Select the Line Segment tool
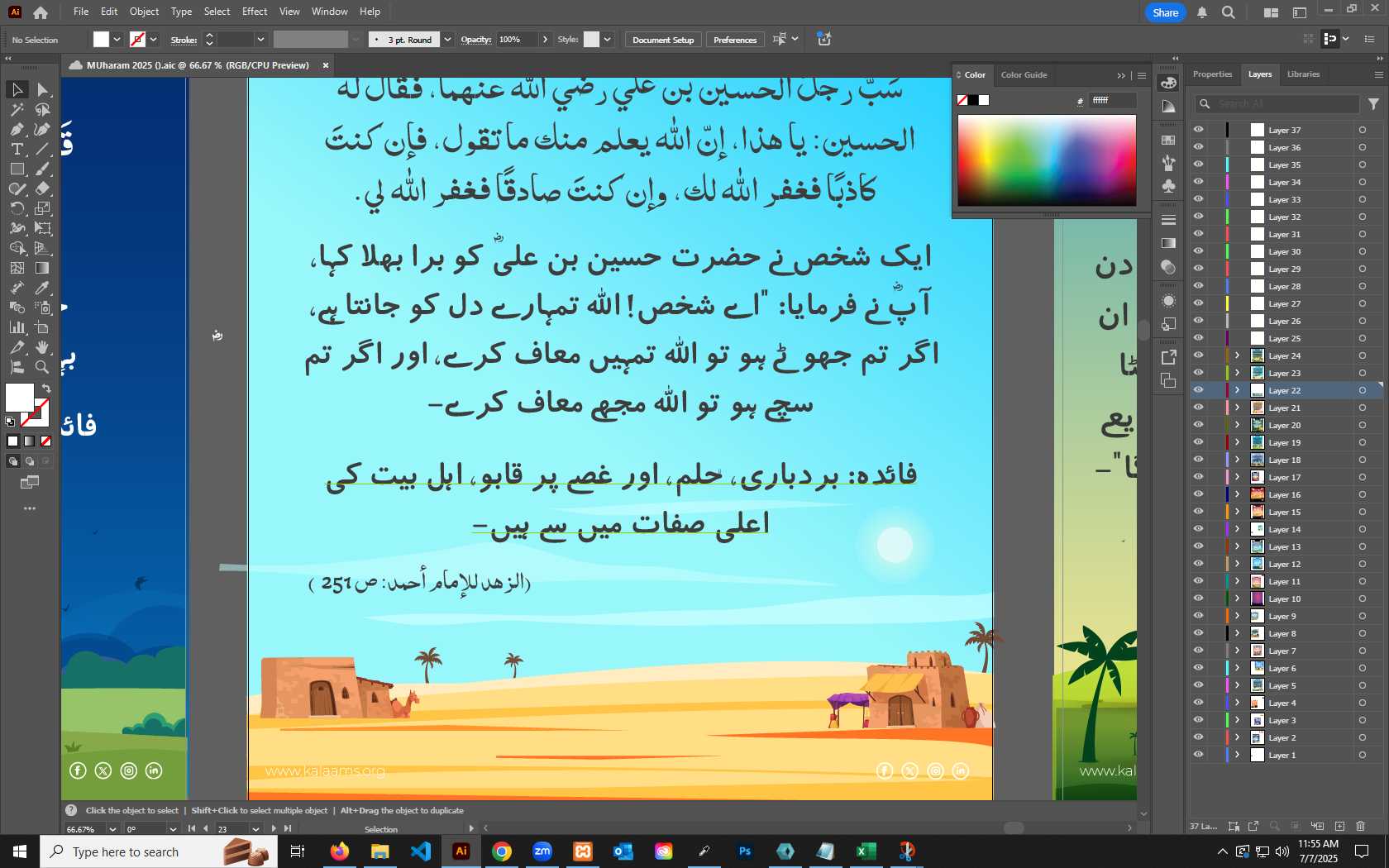 pyautogui.click(x=43, y=149)
